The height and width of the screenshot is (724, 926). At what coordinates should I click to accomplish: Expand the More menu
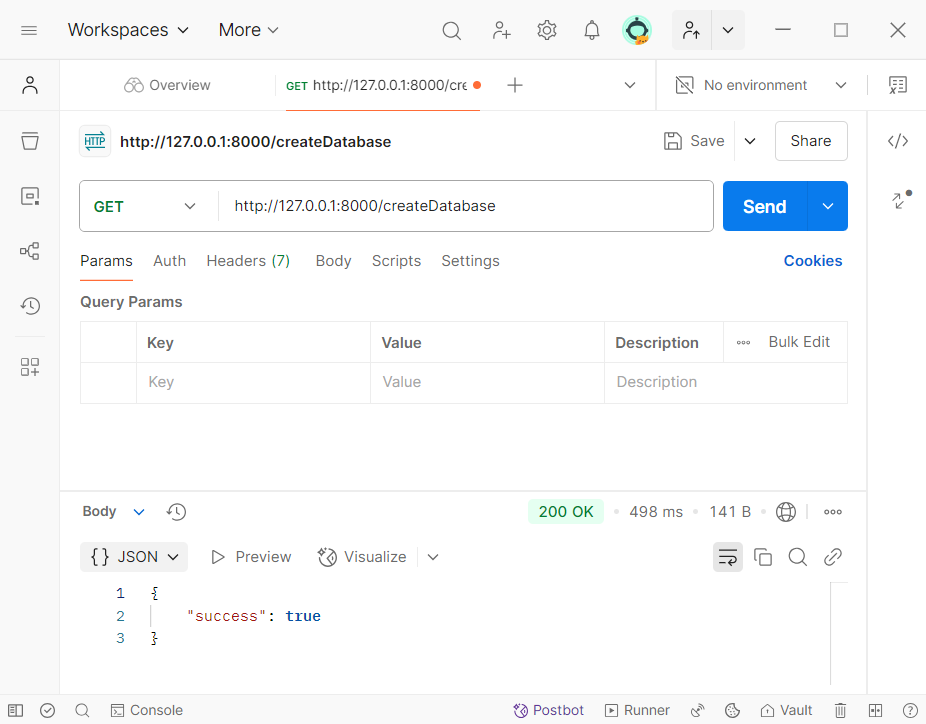pyautogui.click(x=248, y=30)
